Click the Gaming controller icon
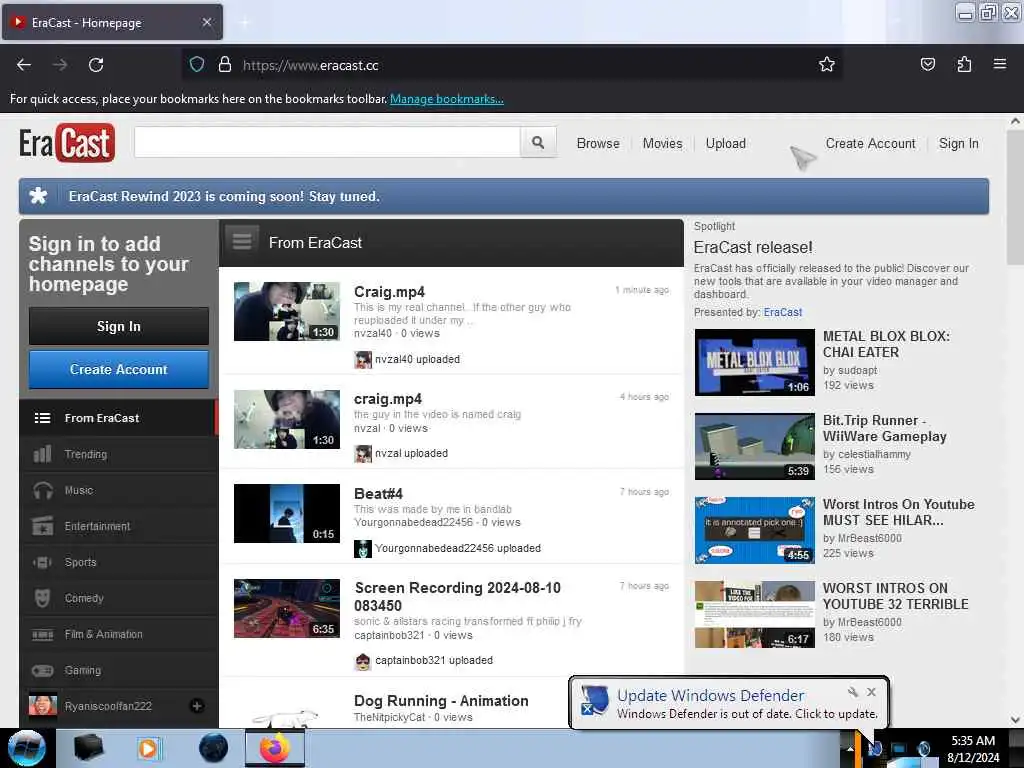This screenshot has width=1024, height=768. point(42,670)
